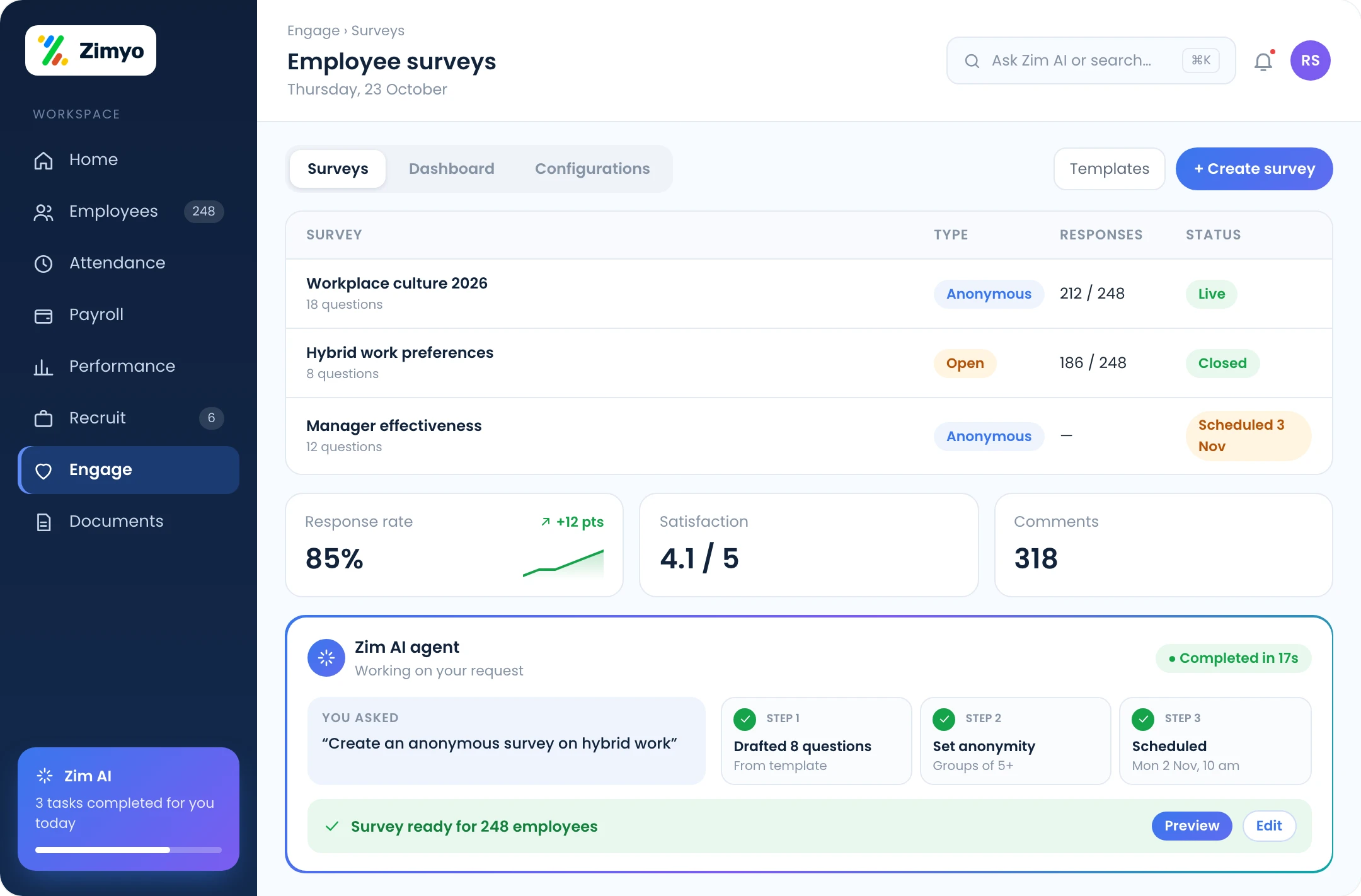
Task: Open the RS profile avatar
Action: tap(1311, 60)
